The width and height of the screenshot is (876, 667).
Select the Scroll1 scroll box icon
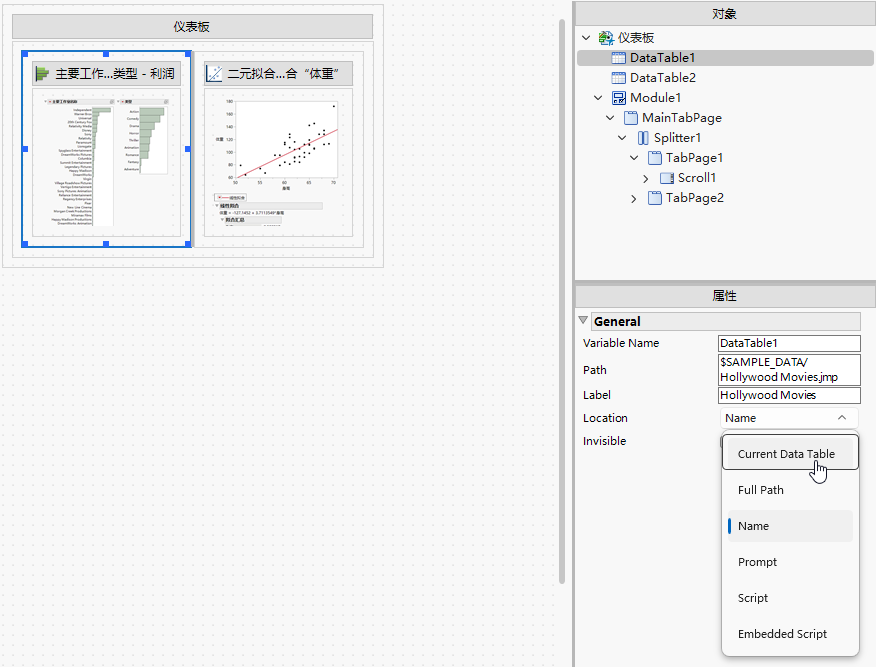tap(667, 178)
